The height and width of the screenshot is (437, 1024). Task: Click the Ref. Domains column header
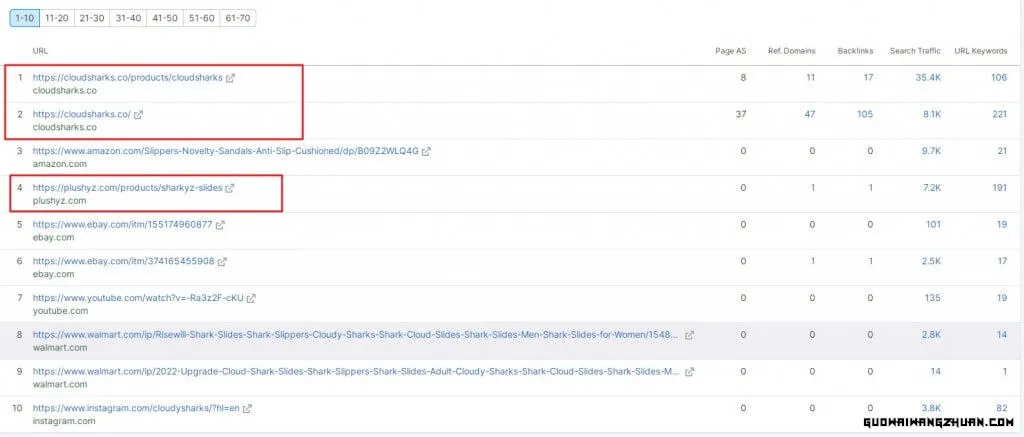(792, 51)
